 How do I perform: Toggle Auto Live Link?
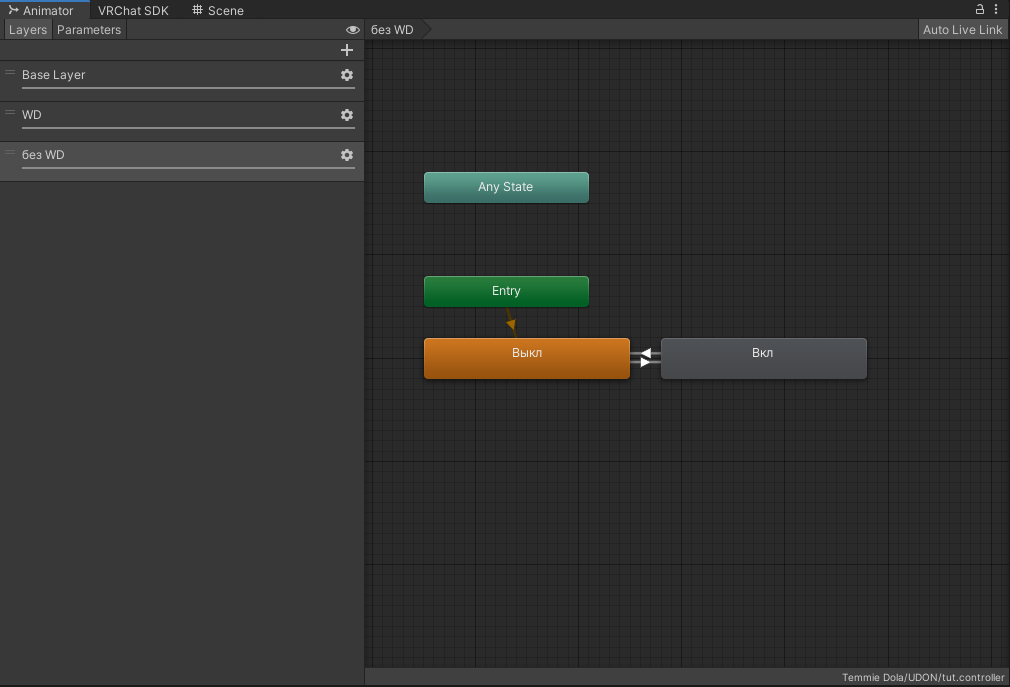pyautogui.click(x=962, y=30)
